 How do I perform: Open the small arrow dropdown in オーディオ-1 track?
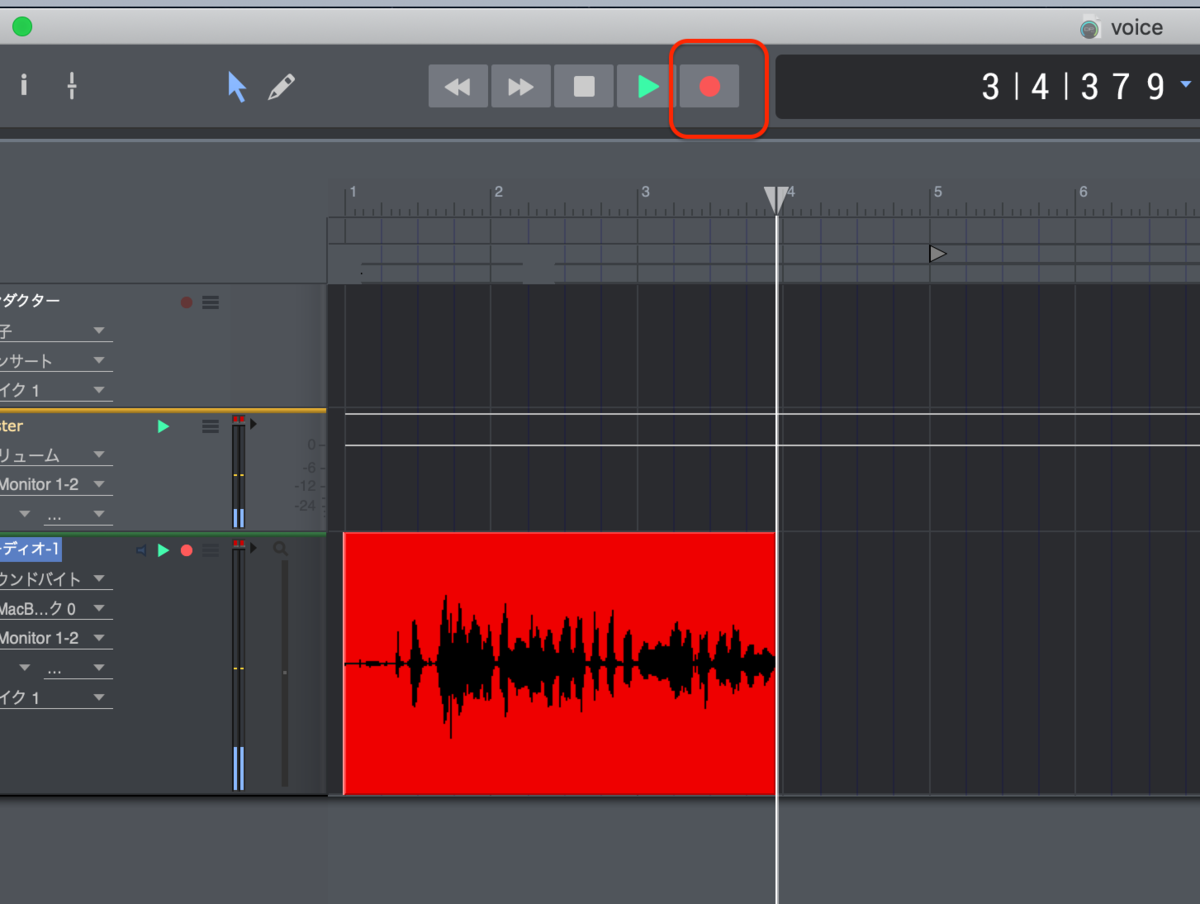(25, 668)
